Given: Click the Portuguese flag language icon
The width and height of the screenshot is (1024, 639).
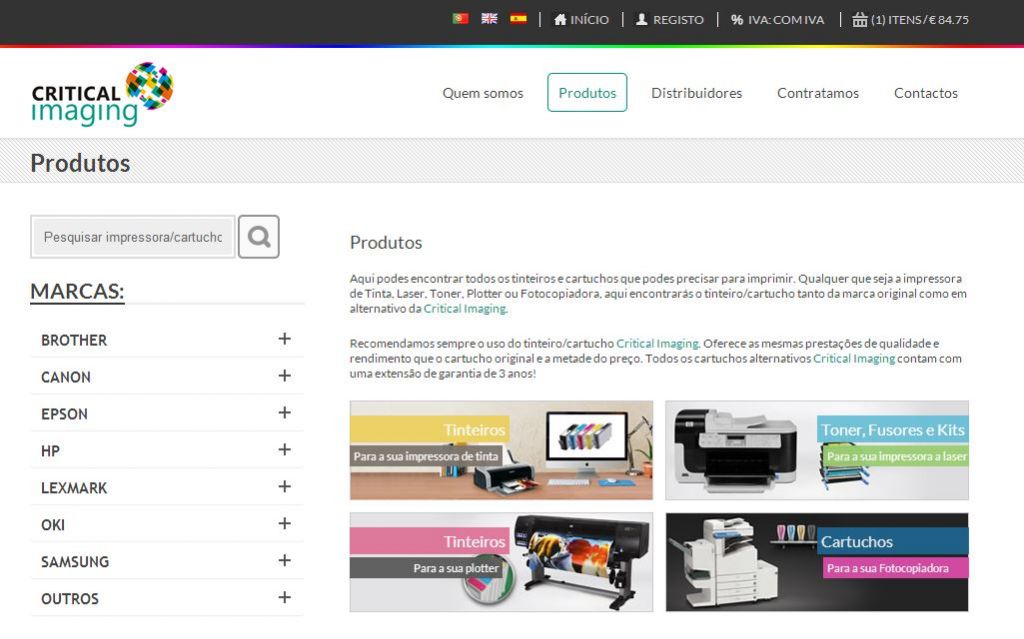Looking at the screenshot, I should (x=460, y=19).
